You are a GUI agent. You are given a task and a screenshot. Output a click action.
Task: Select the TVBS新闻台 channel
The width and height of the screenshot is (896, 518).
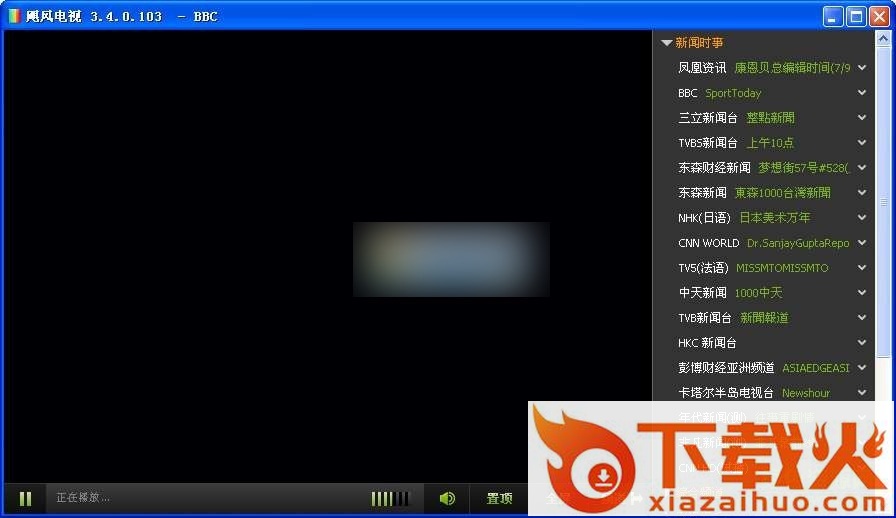tap(707, 143)
